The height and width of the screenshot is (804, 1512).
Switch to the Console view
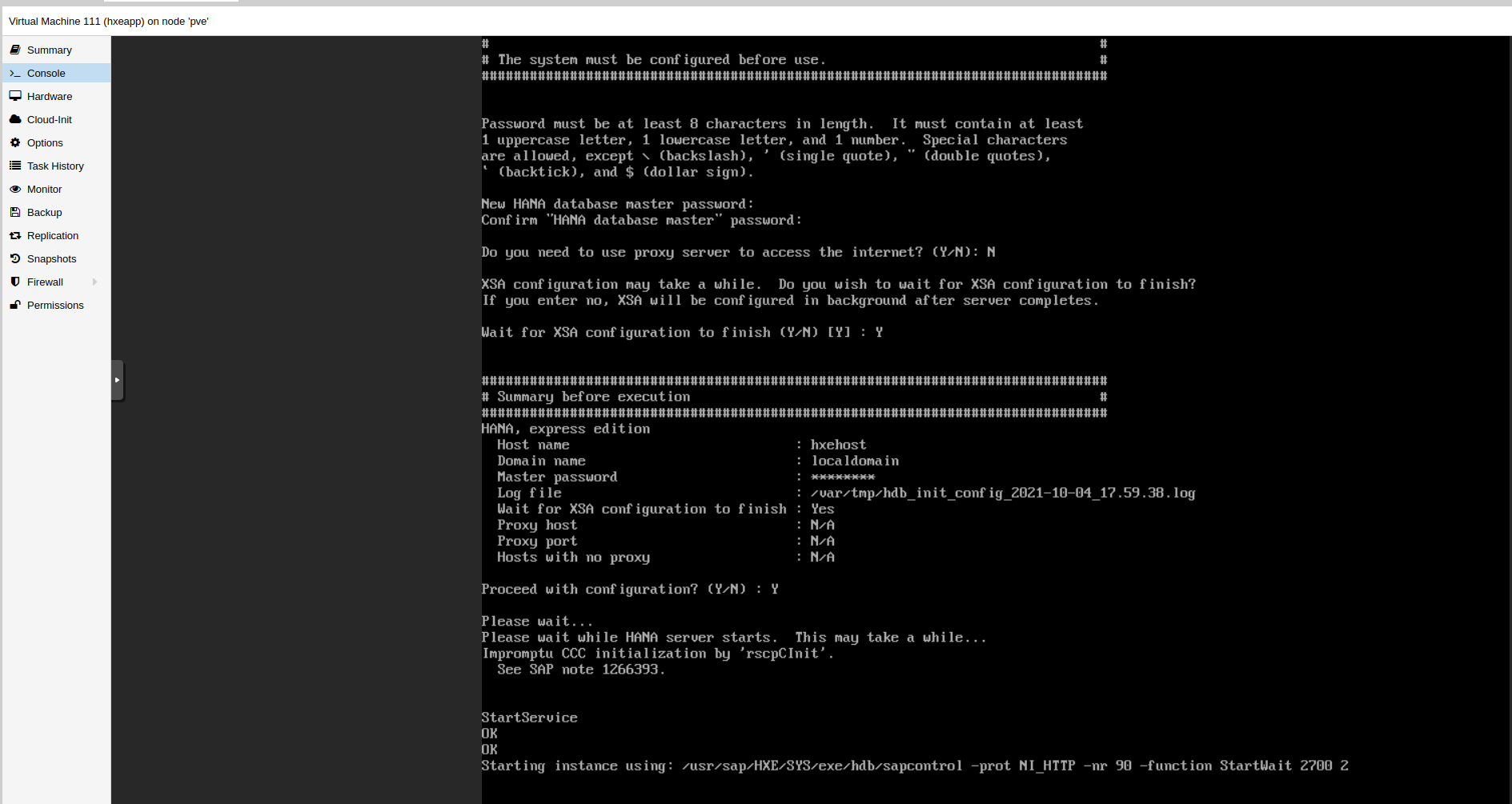(x=57, y=73)
